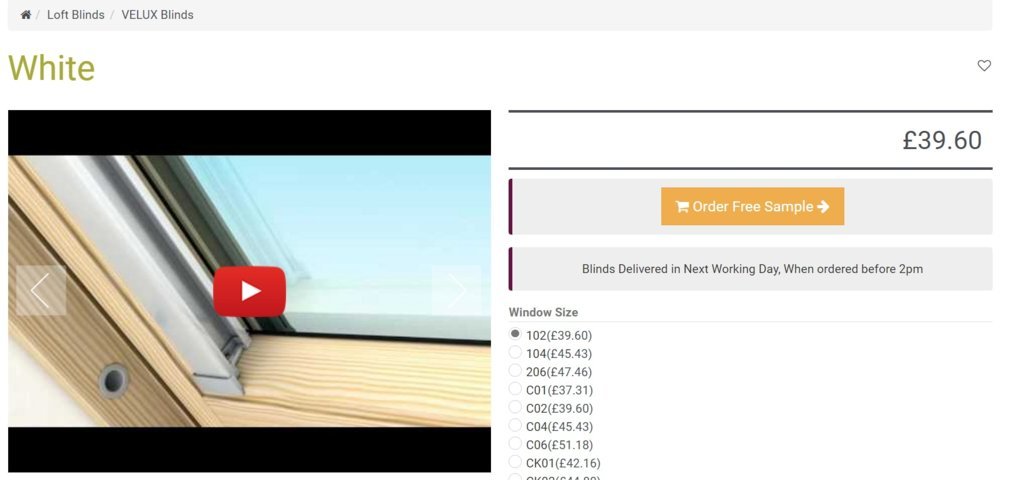The width and height of the screenshot is (1009, 480).
Task: Select window size 102 (£39.60)
Action: pos(515,334)
